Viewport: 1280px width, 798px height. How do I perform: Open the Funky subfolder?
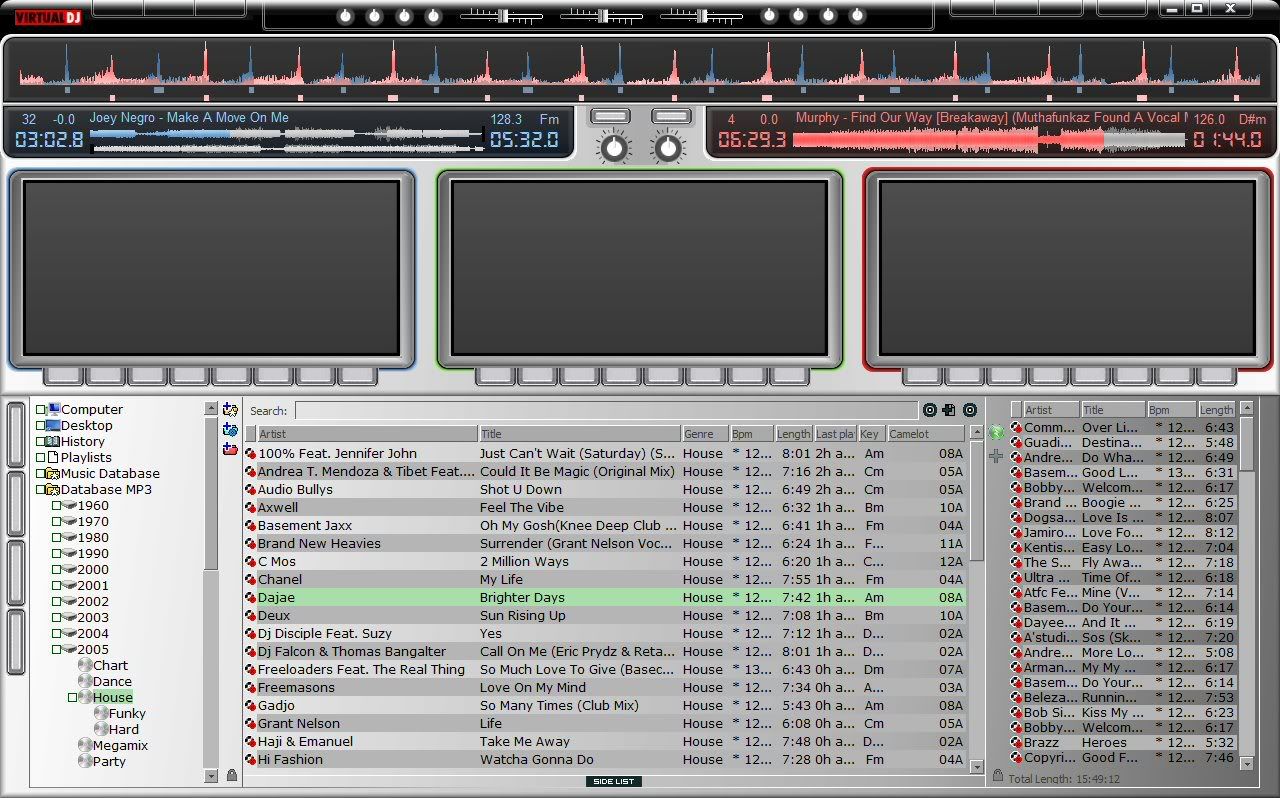127,713
